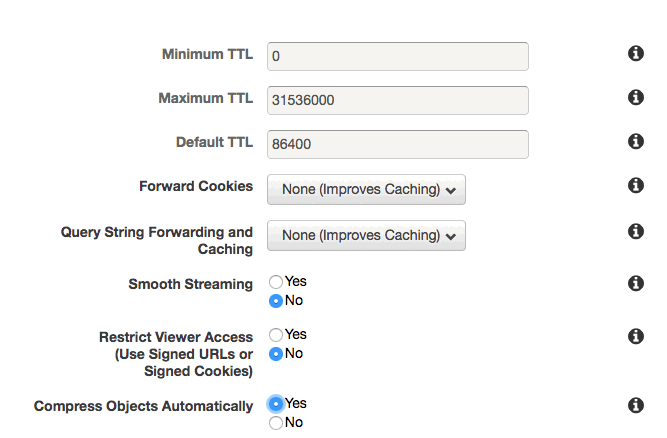
Task: Choose No for Compress Objects Automatically
Action: (x=276, y=423)
